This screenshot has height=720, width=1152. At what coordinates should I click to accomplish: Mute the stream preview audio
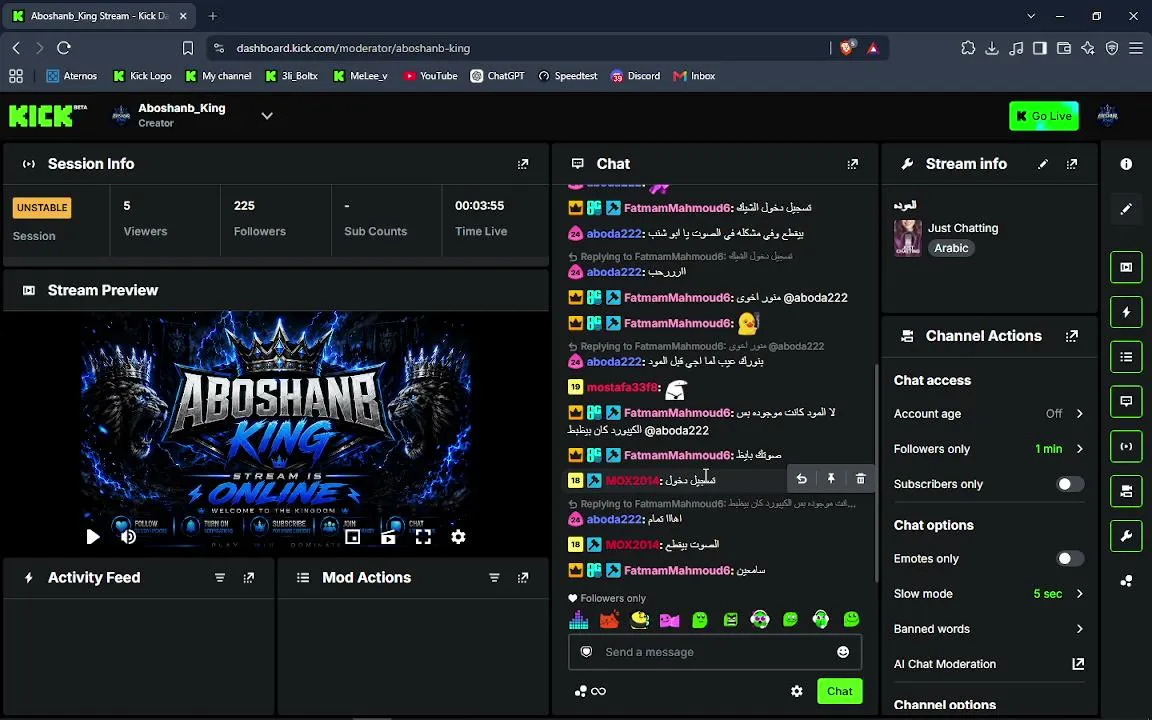point(129,537)
